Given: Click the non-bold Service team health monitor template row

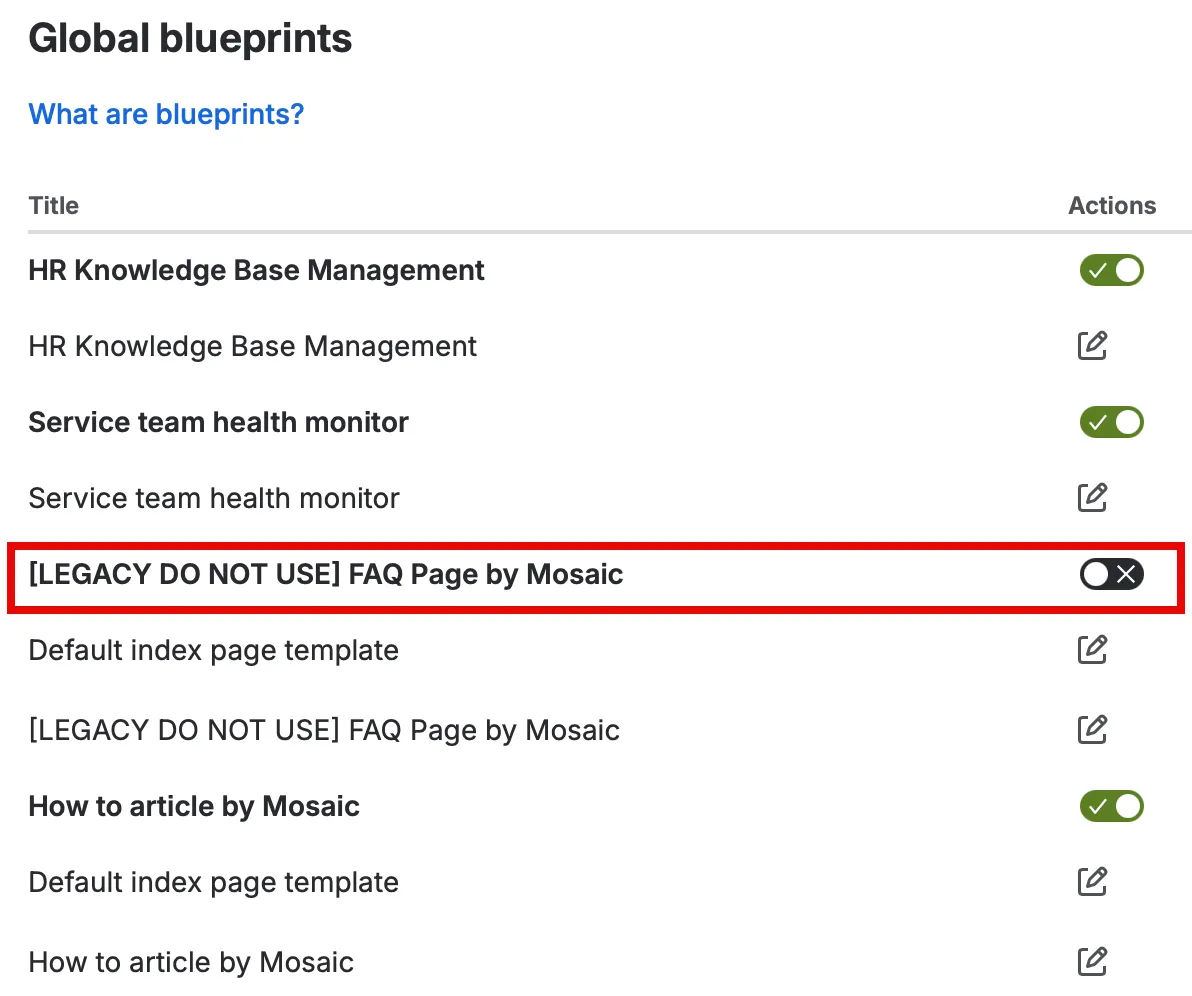Looking at the screenshot, I should (214, 498).
